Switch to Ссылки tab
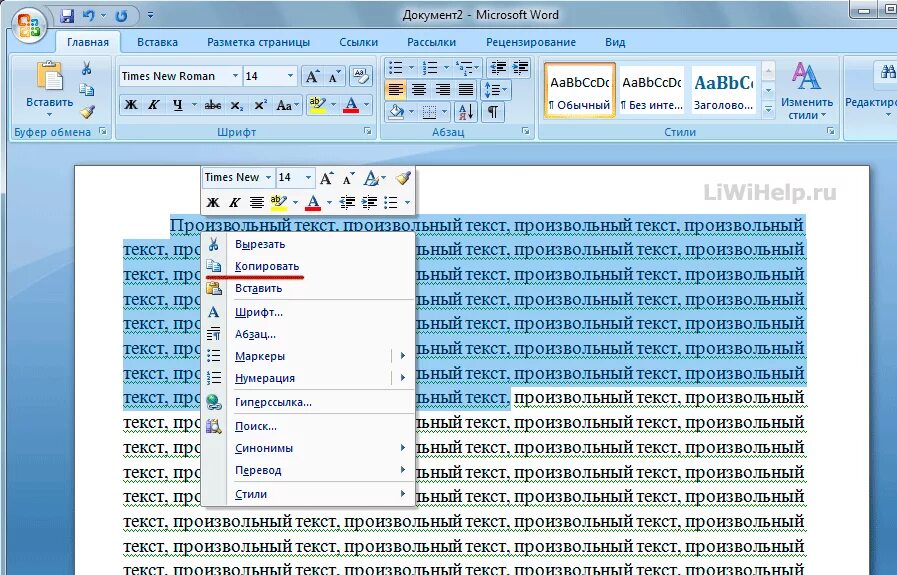Screen dimensions: 897x575 359,42
